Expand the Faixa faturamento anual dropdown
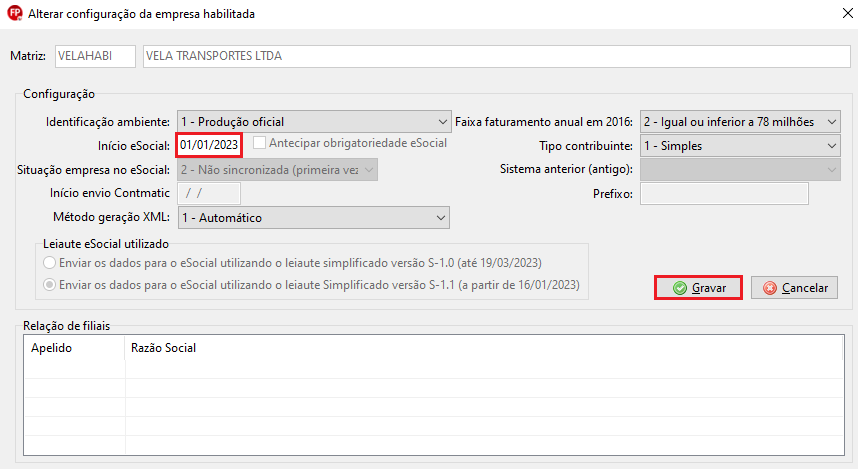Image resolution: width=858 pixels, height=469 pixels. (740, 122)
